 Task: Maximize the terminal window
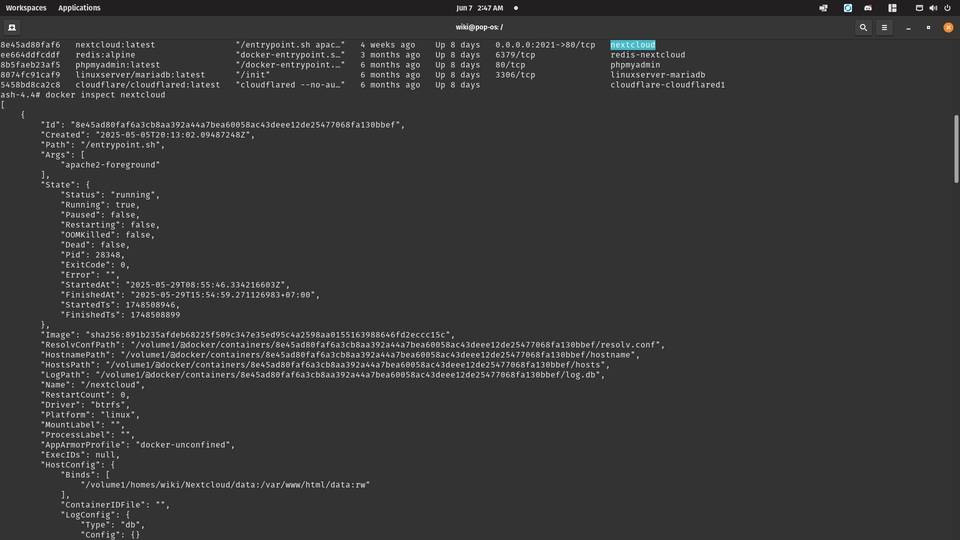(928, 28)
